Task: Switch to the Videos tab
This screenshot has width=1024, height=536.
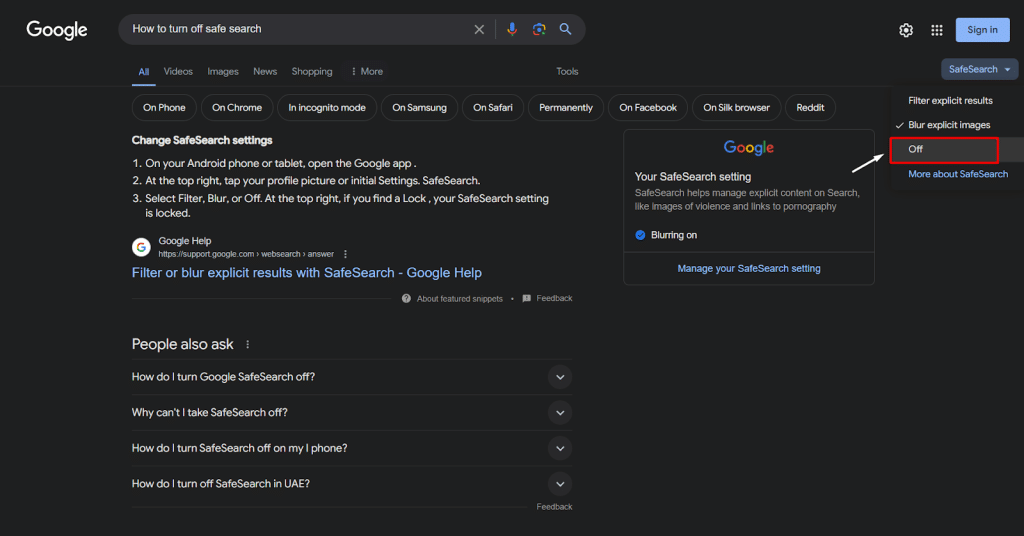Action: coord(178,71)
